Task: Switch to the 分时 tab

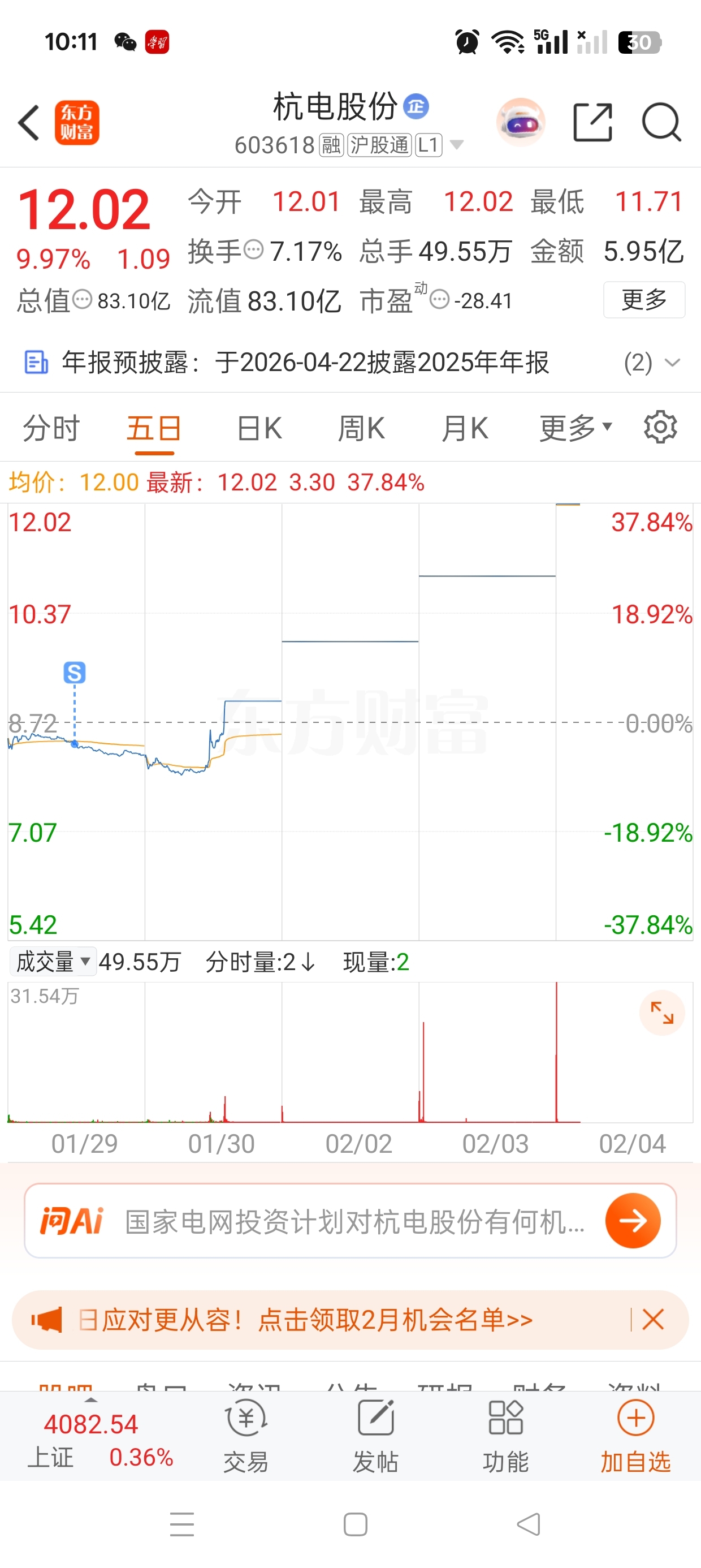Action: click(x=51, y=428)
